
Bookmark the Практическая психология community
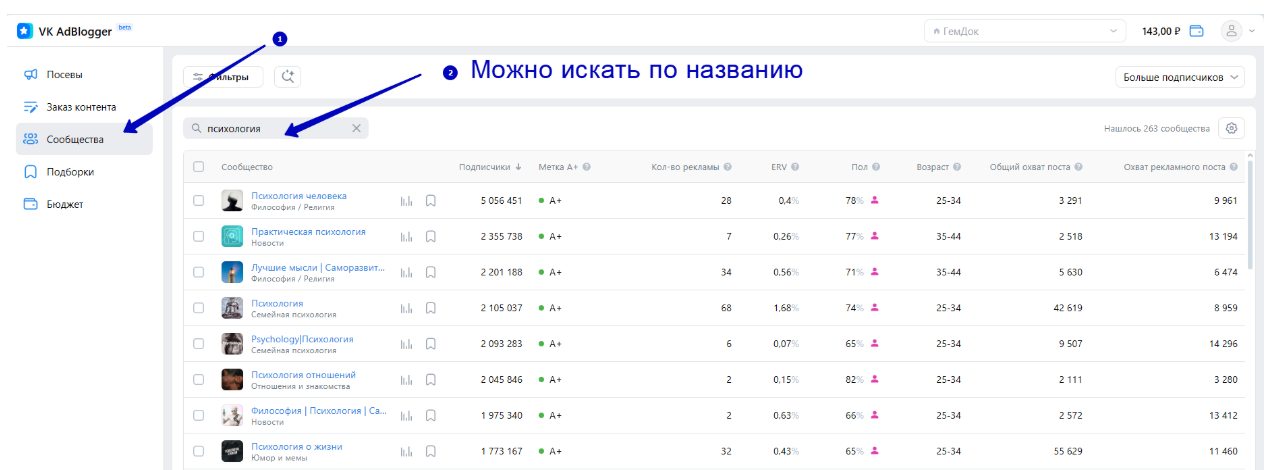pyautogui.click(x=431, y=237)
